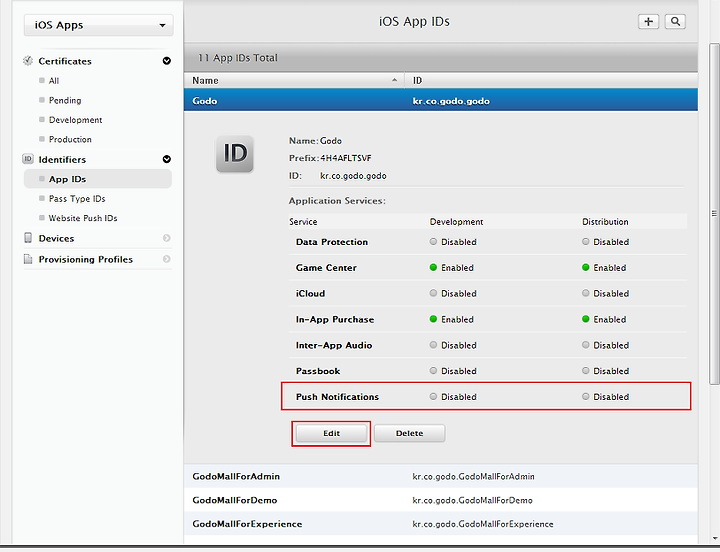
Task: Click iCloud Distribution status indicator
Action: [585, 293]
